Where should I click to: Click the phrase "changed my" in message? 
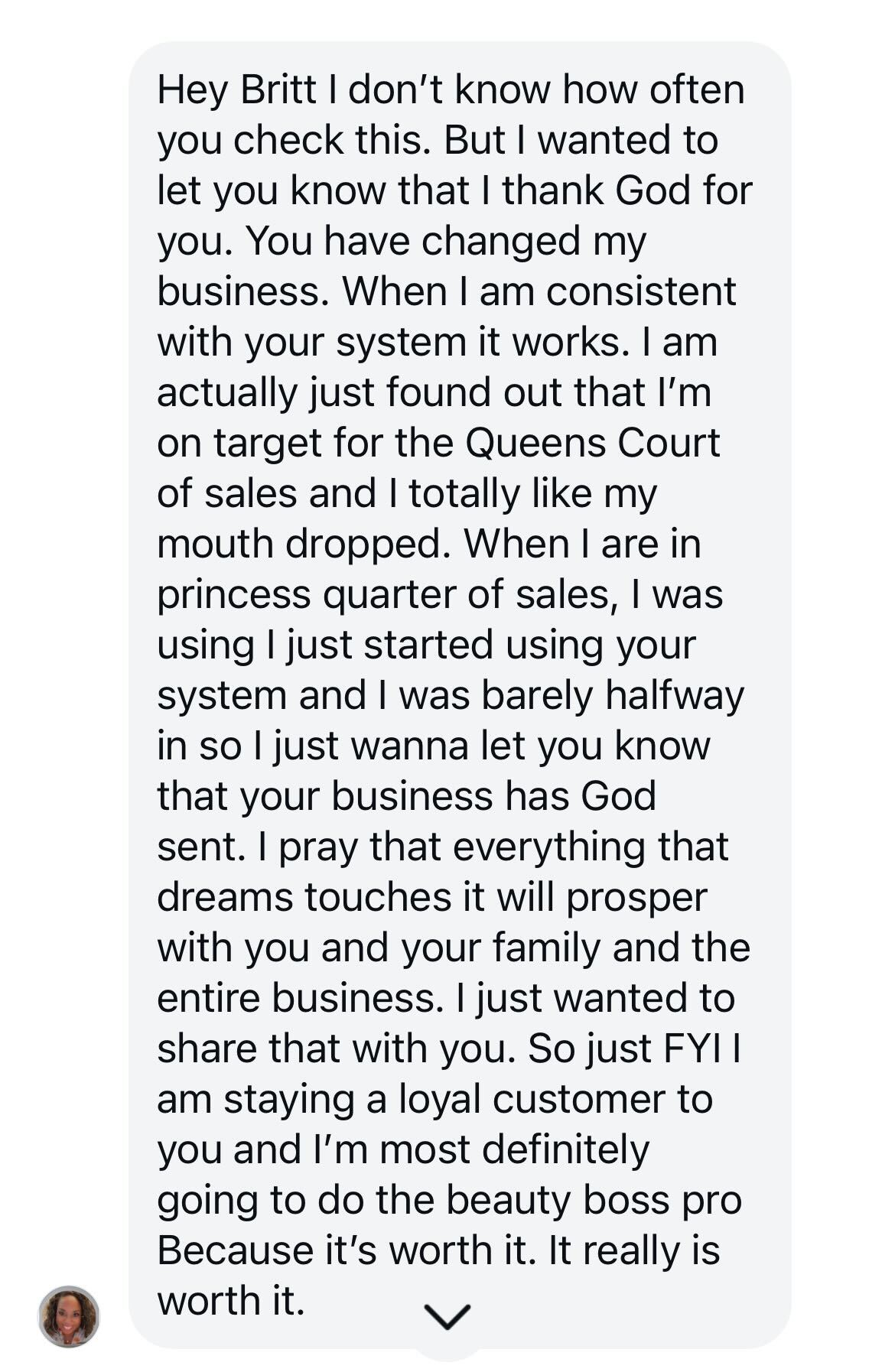[x=534, y=242]
